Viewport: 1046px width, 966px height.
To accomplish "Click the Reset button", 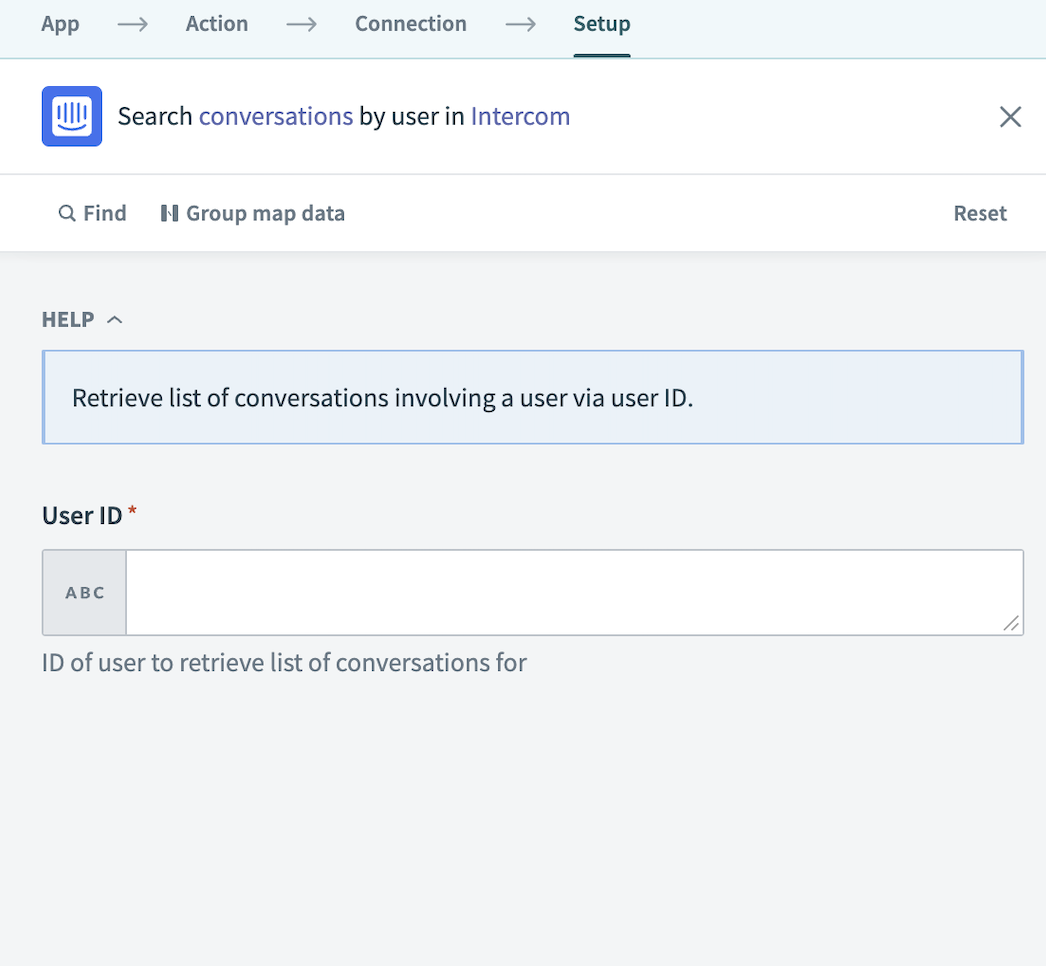I will [x=979, y=213].
